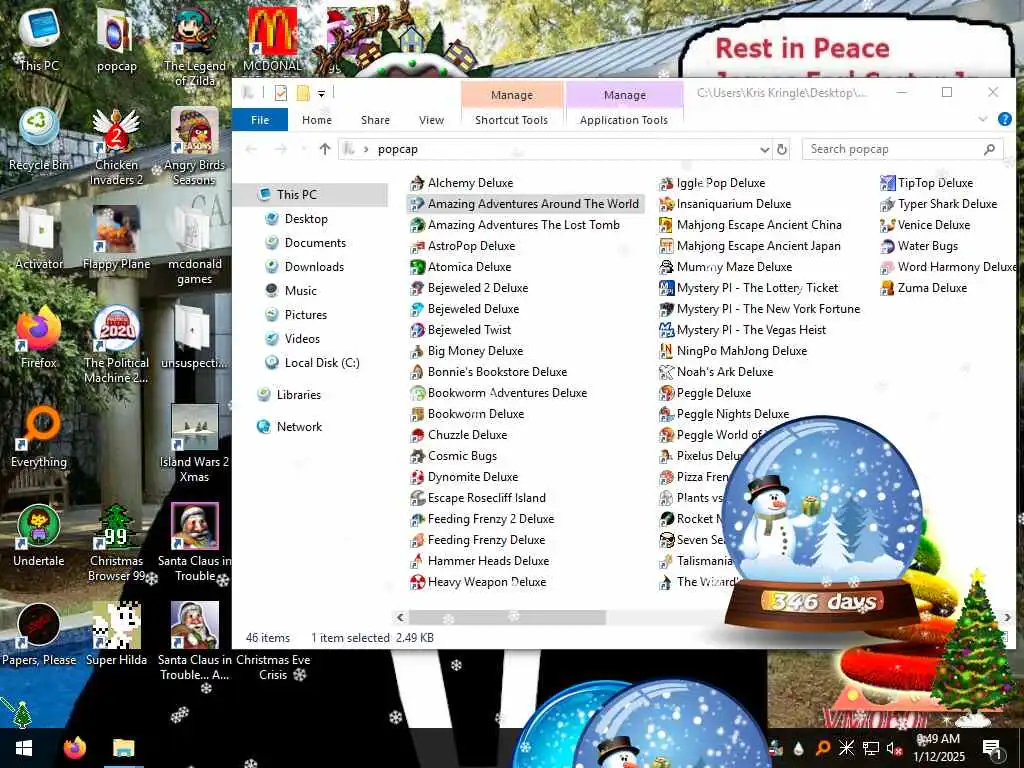Click the Big Money Deluxe icon
This screenshot has width=1024, height=768.
417,351
